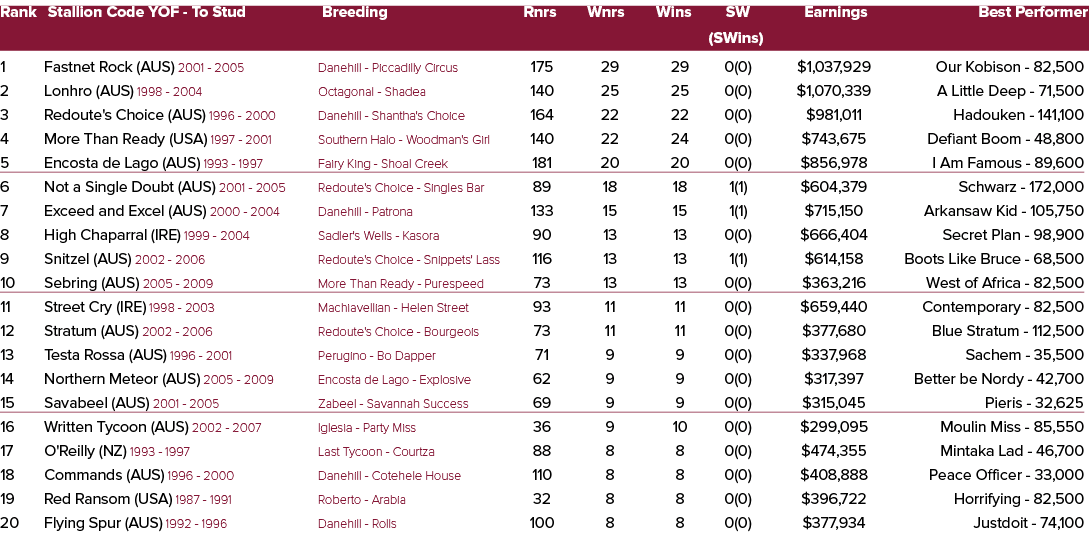
Task: Select stallion Exceed and Excel (AUS)
Action: click(x=125, y=211)
